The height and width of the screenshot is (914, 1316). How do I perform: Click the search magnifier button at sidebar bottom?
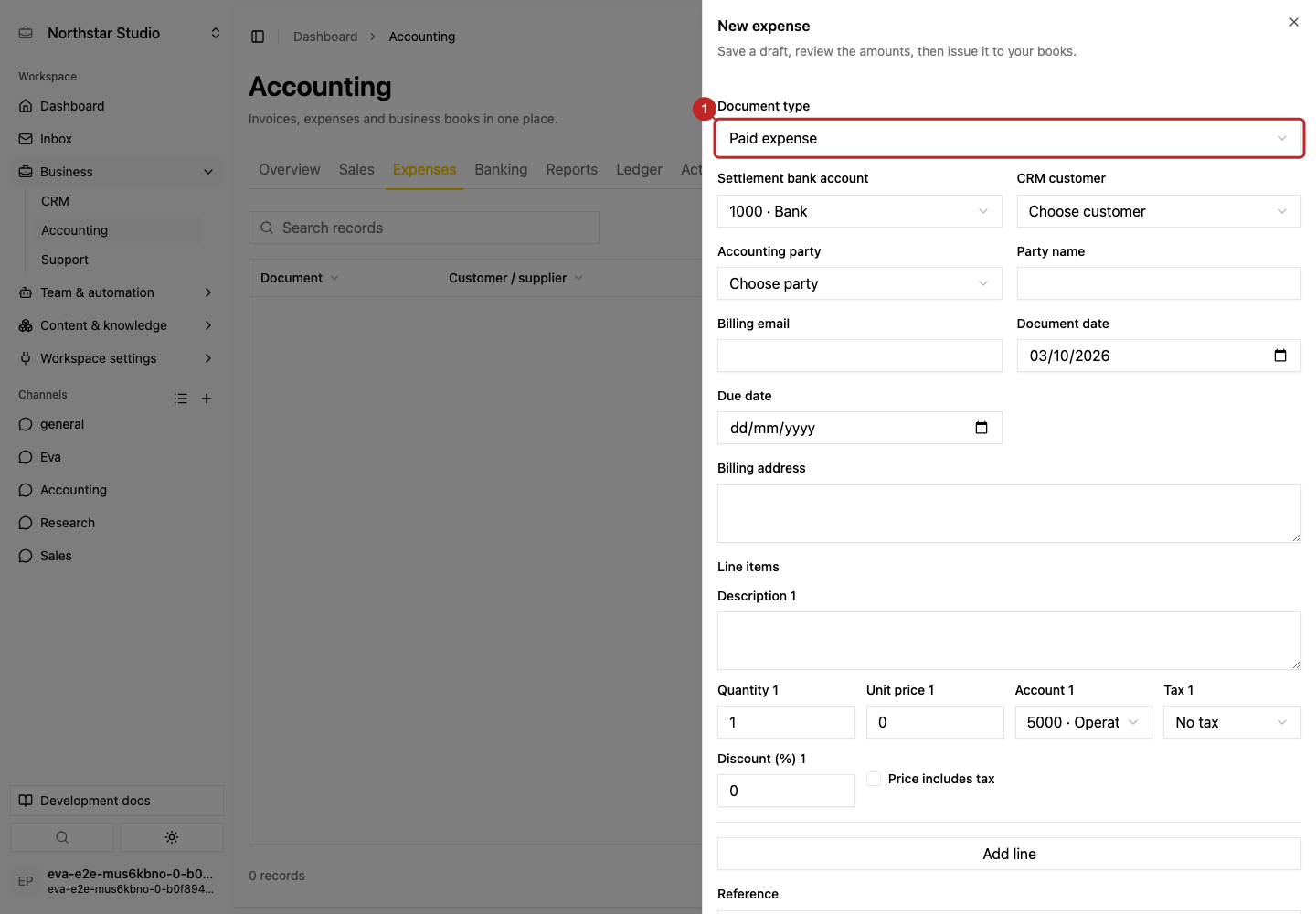click(62, 837)
